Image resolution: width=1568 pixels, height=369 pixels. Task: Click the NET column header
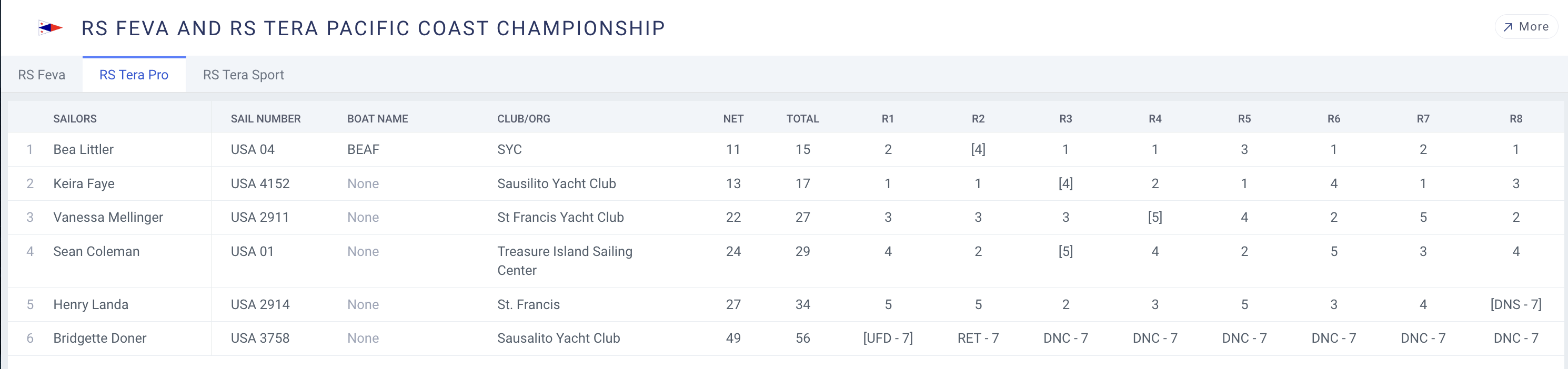733,119
